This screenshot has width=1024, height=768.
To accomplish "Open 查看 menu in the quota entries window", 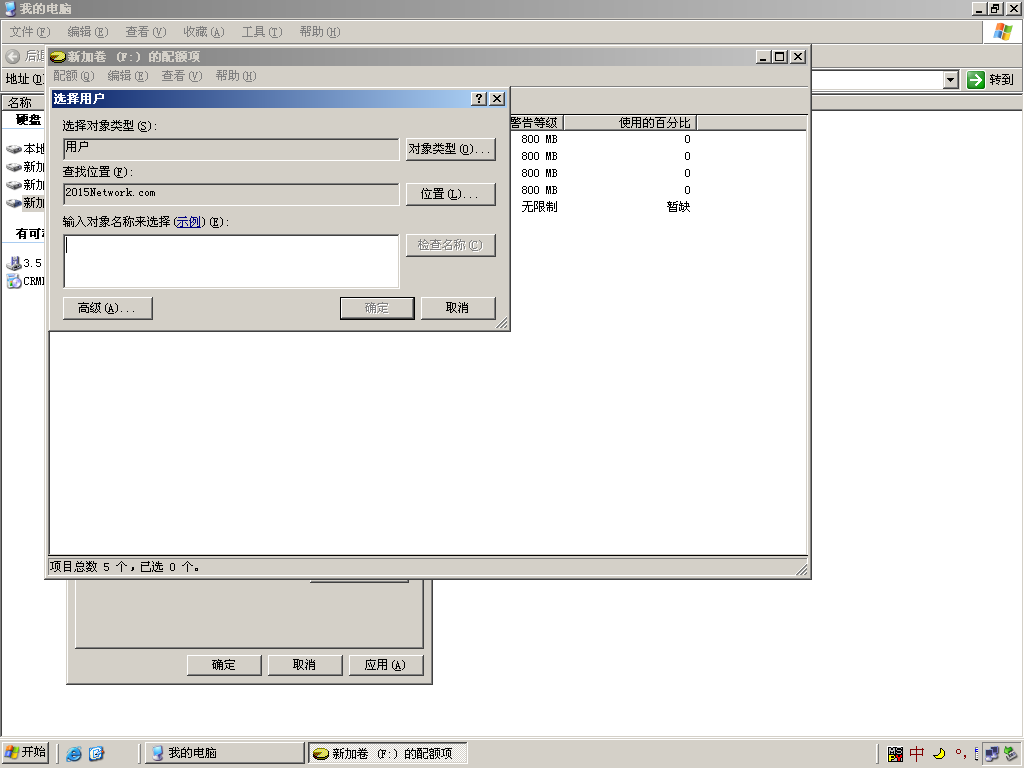I will pyautogui.click(x=182, y=76).
